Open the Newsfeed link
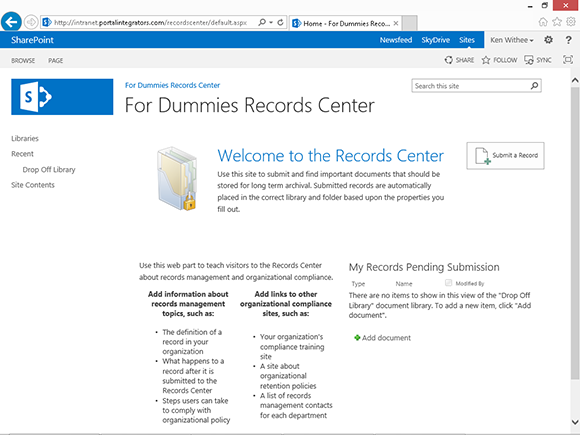 (x=395, y=40)
